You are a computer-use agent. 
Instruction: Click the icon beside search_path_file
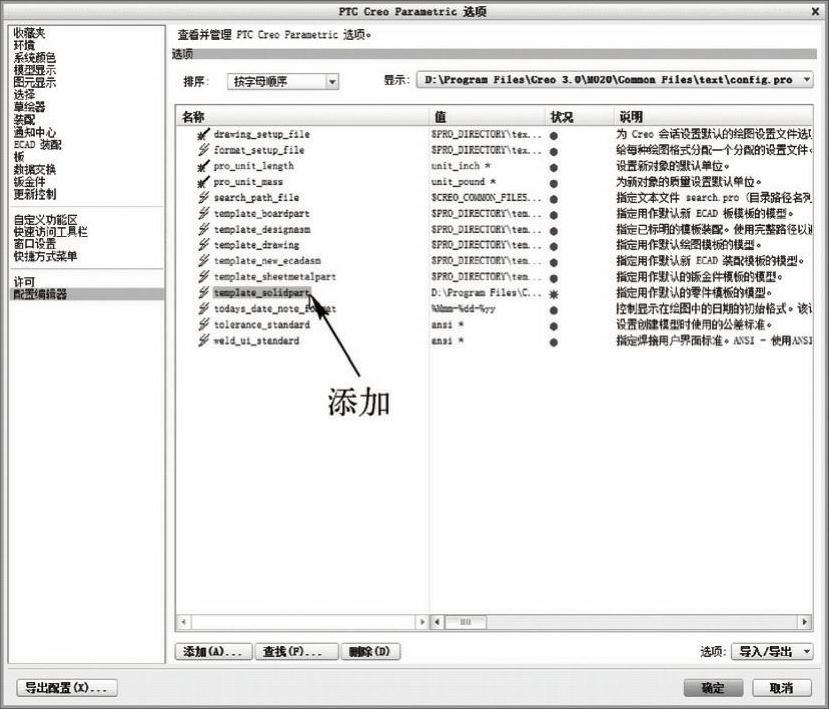pyautogui.click(x=203, y=198)
